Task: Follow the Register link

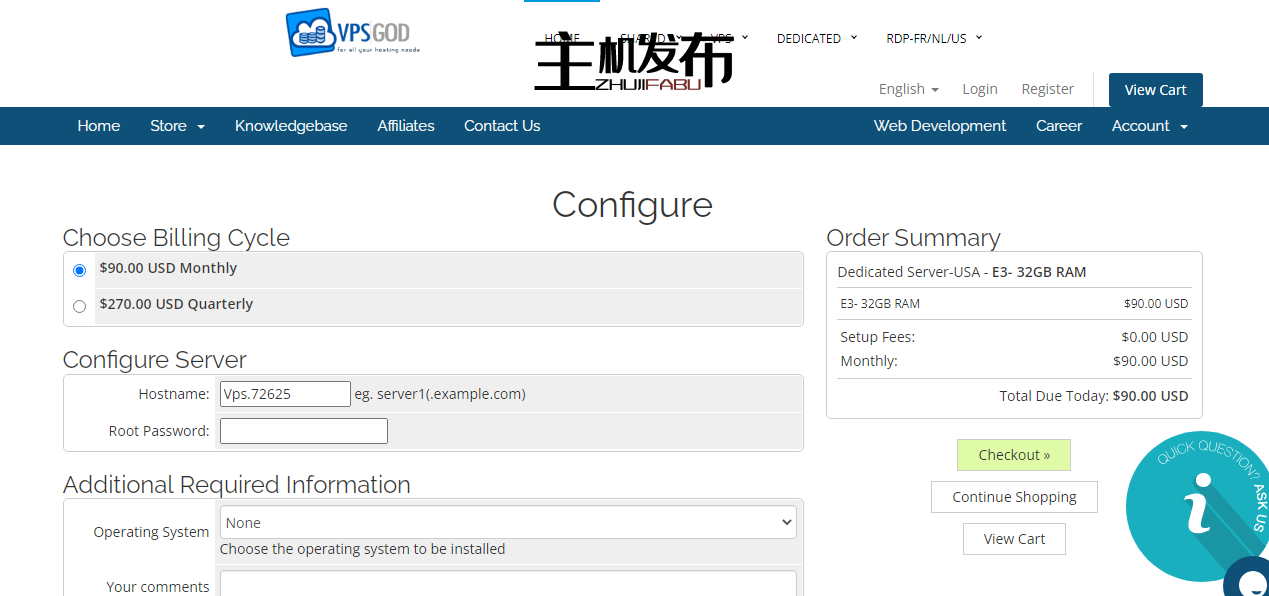Action: pos(1047,89)
